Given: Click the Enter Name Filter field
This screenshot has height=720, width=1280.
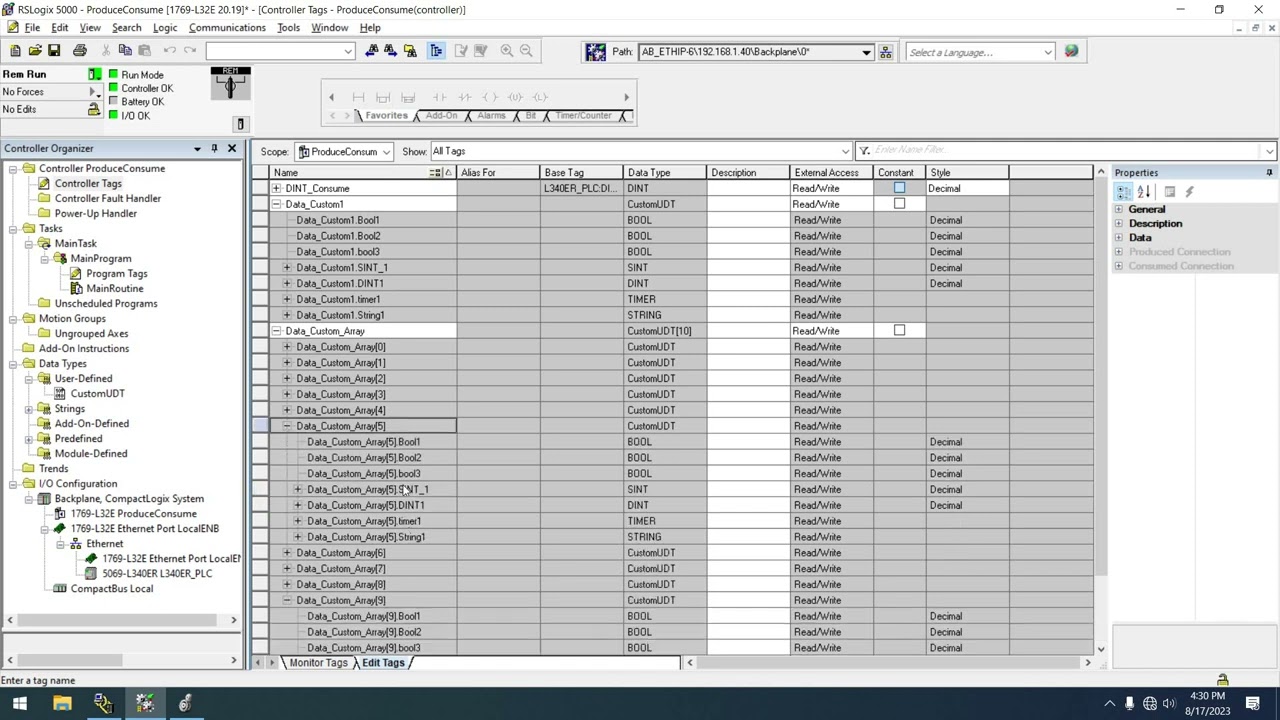Looking at the screenshot, I should (1068, 151).
